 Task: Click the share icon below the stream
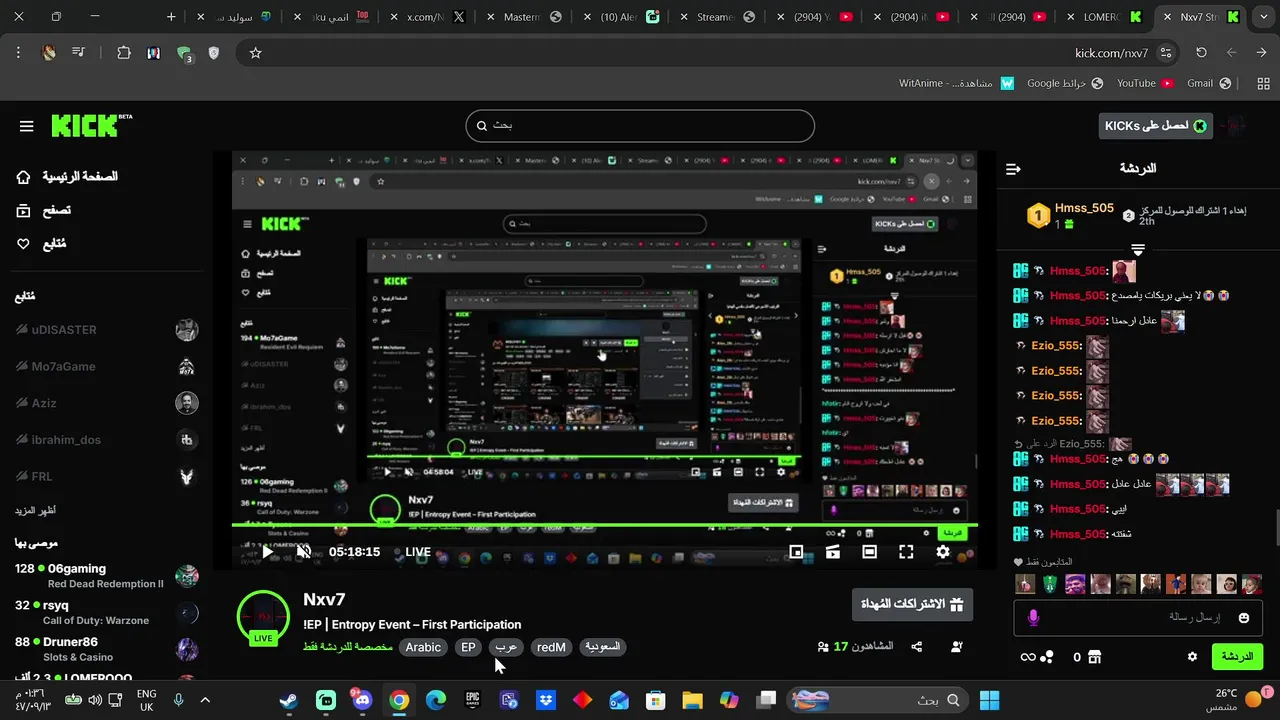tap(917, 647)
